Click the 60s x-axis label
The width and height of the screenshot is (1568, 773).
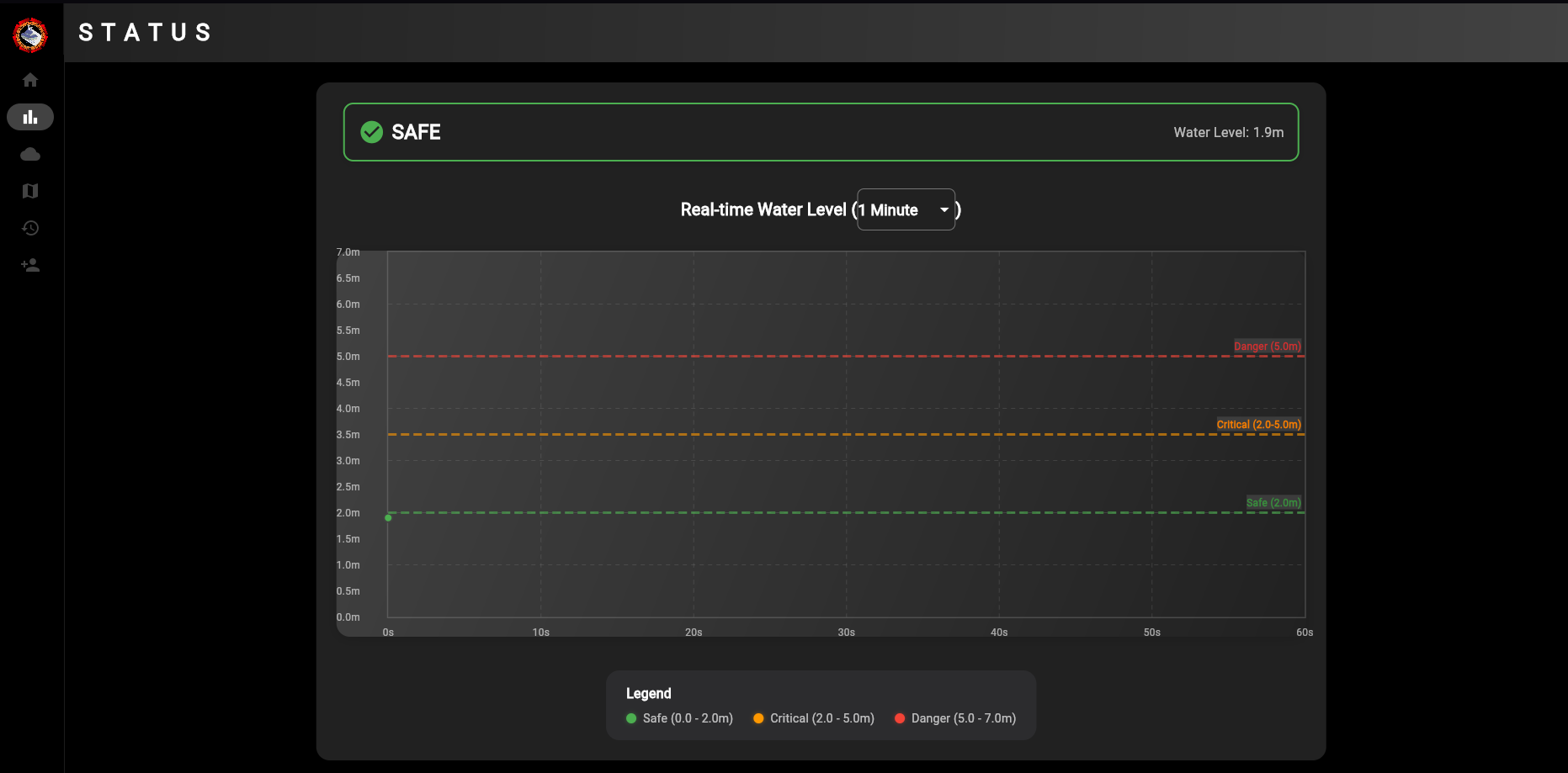[x=1305, y=633]
